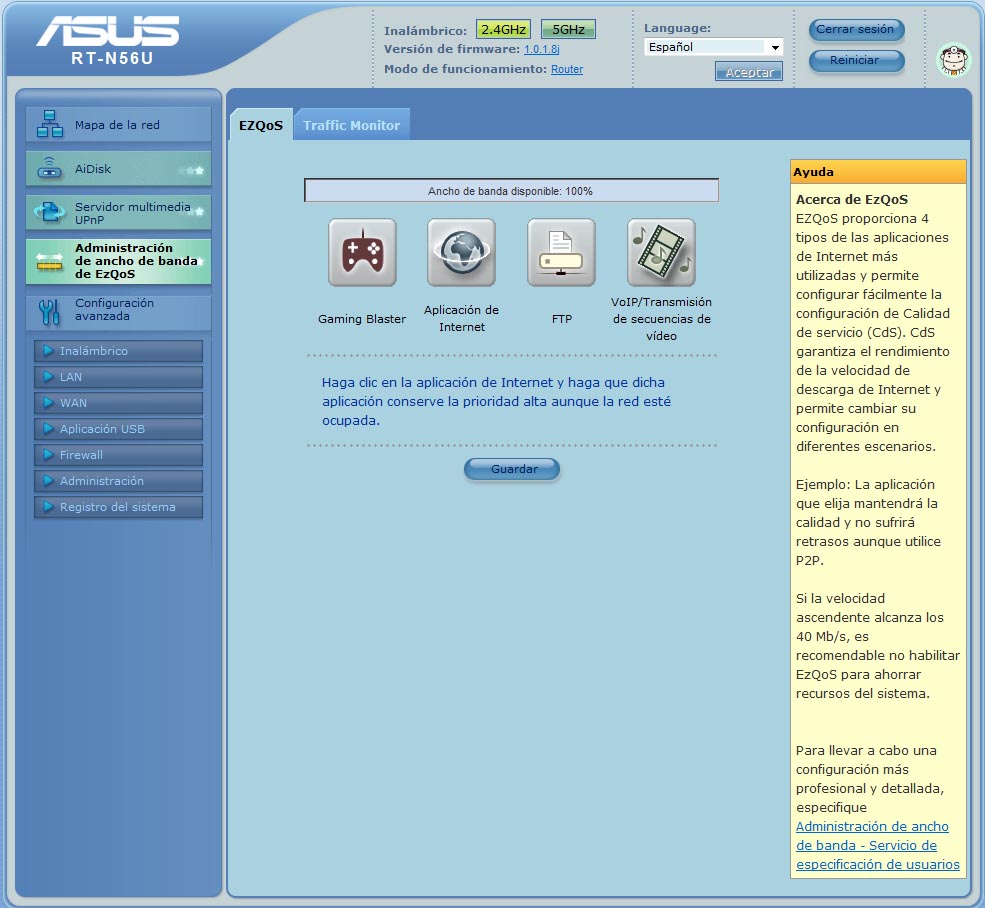Viewport: 985px width, 908px height.
Task: Click Cerrar sesión to log out
Action: coord(855,30)
